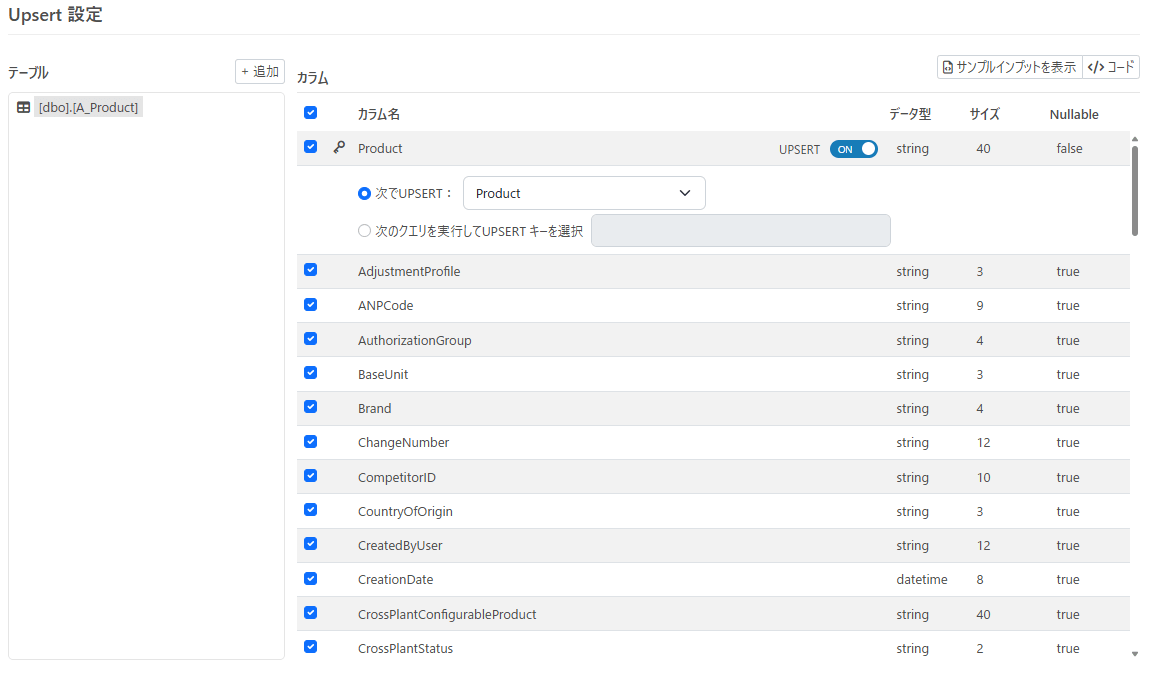Open the Product UPSERT key dropdown
The height and width of the screenshot is (677, 1153).
point(584,193)
